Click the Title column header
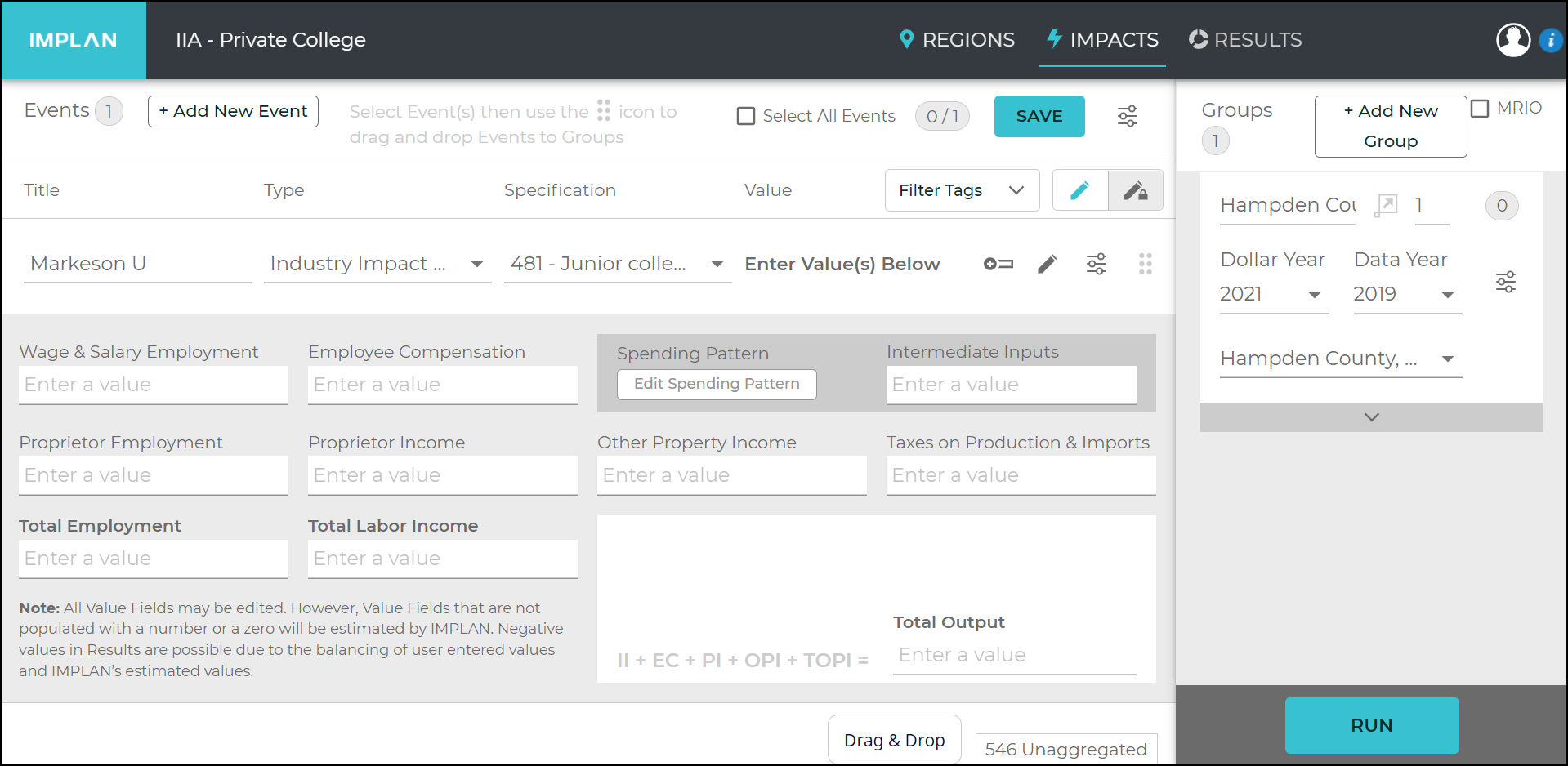 [42, 190]
